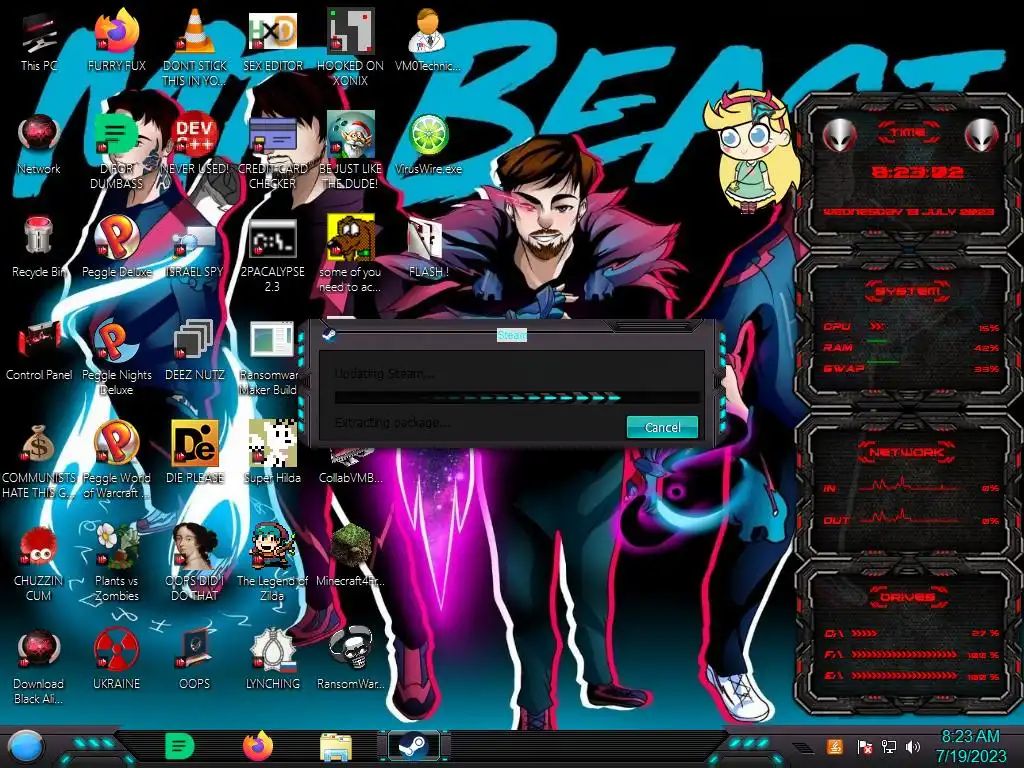Select Peggle World of Warcraft shortcut

116,461
